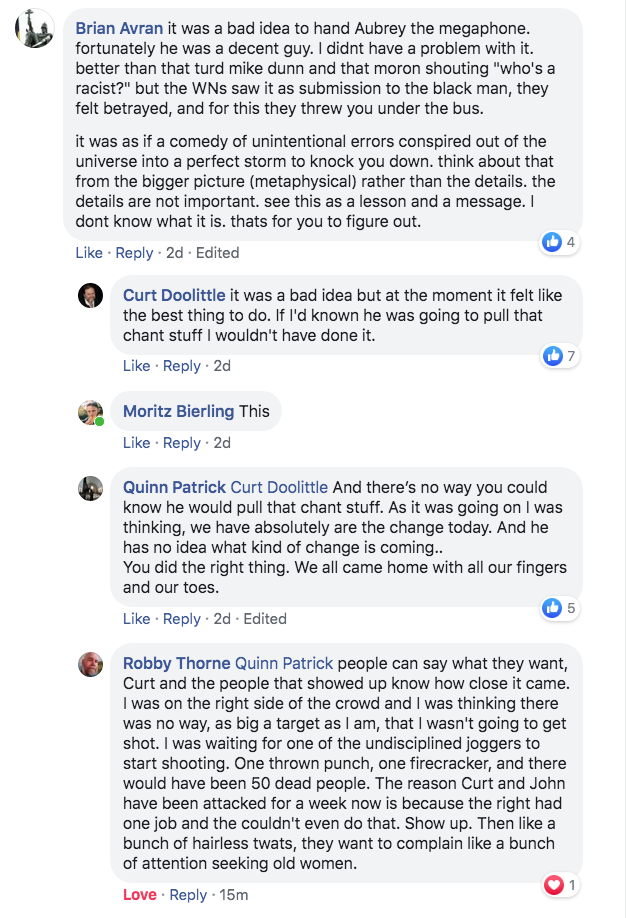View 5 like reactions on Quinn's comment
The width and height of the screenshot is (626, 918).
click(x=558, y=607)
